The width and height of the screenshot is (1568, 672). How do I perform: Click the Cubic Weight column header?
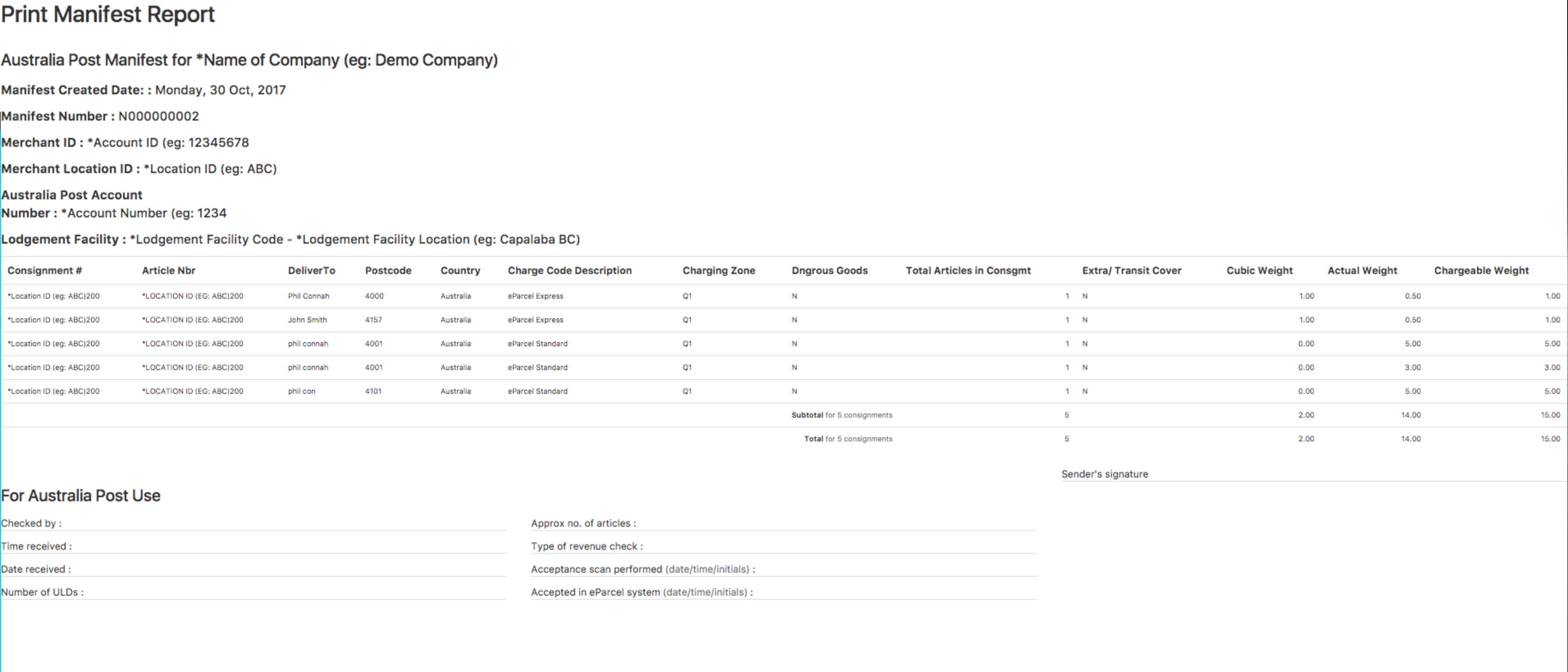1259,270
